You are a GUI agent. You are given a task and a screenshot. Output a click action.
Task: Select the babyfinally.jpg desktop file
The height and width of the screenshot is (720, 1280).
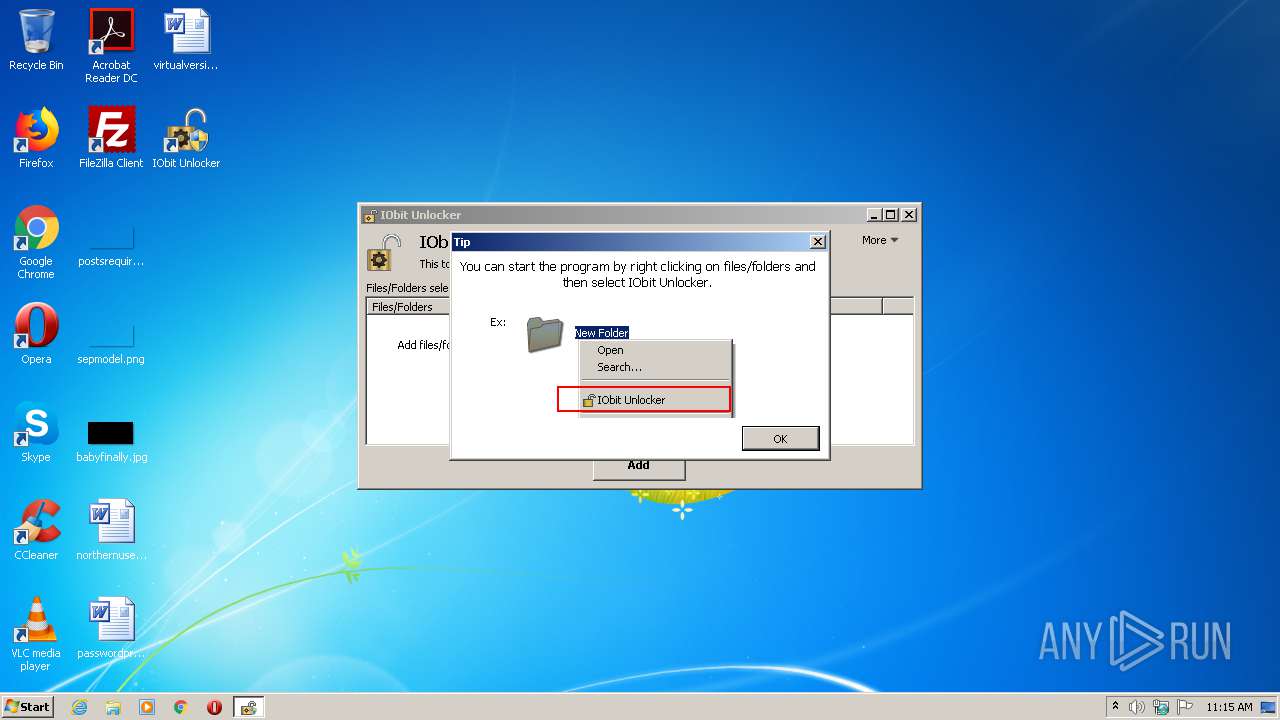(111, 439)
